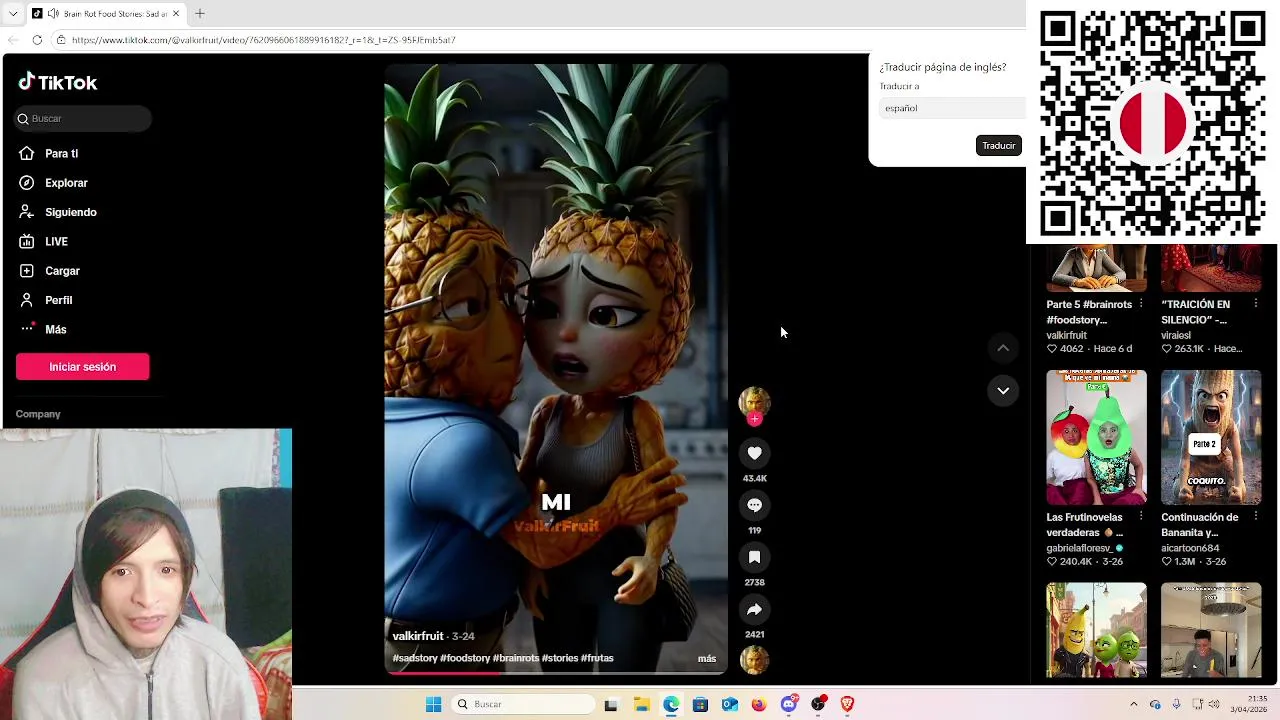Open the Las Frutinovelas verdaderas video thumbnail
Image resolution: width=1280 pixels, height=720 pixels.
[1096, 437]
